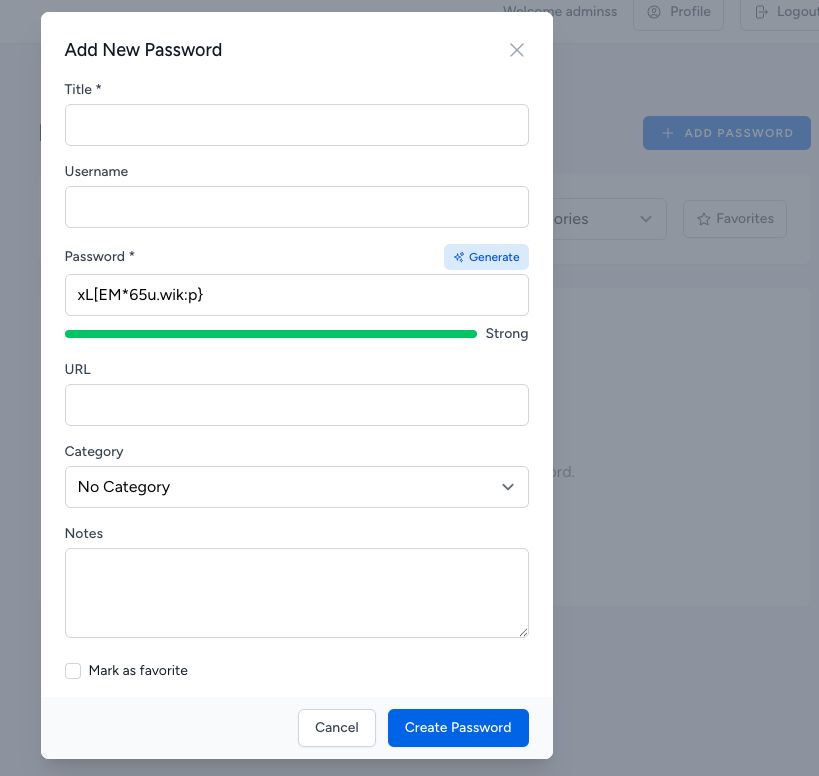Click the green password strength bar
Screen dimensions: 819x776
tap(270, 334)
